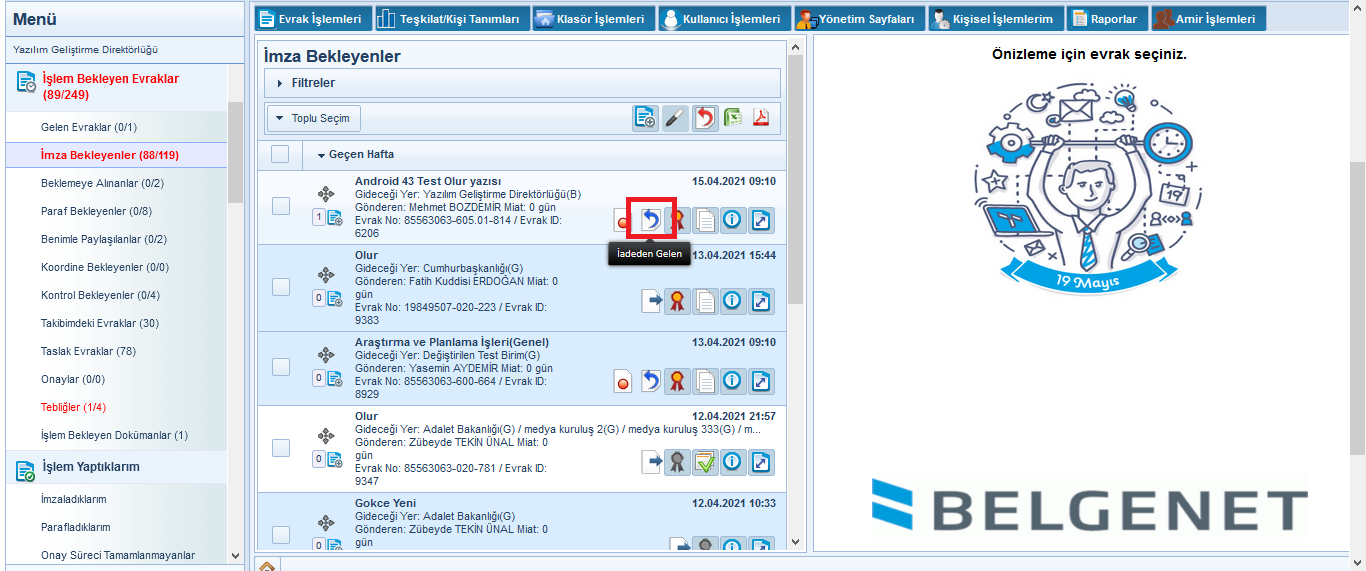Click the pen signature icon in list toolbar
This screenshot has width=1366, height=571.
point(676,118)
